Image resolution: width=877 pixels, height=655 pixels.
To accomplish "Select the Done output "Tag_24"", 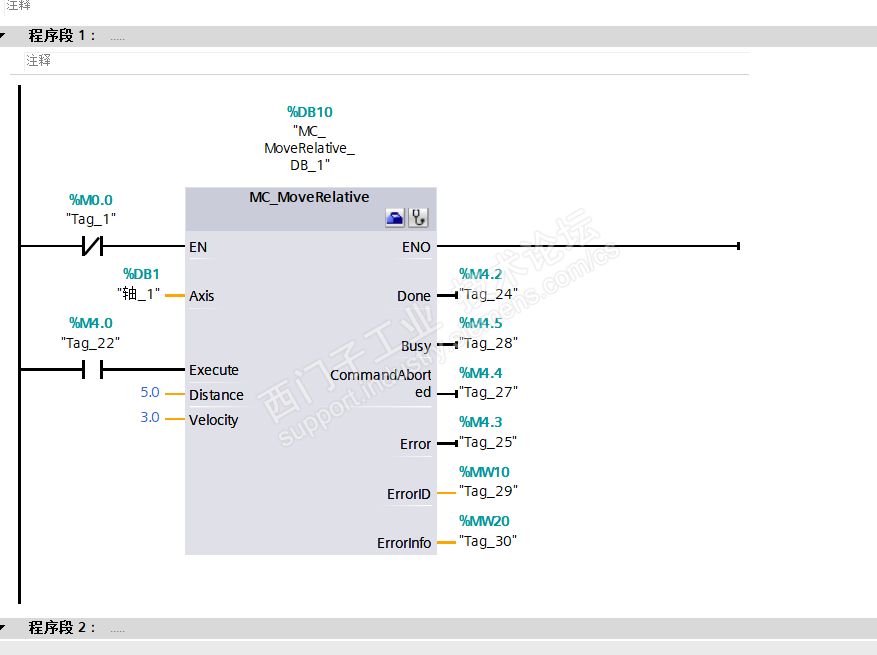I will (488, 294).
